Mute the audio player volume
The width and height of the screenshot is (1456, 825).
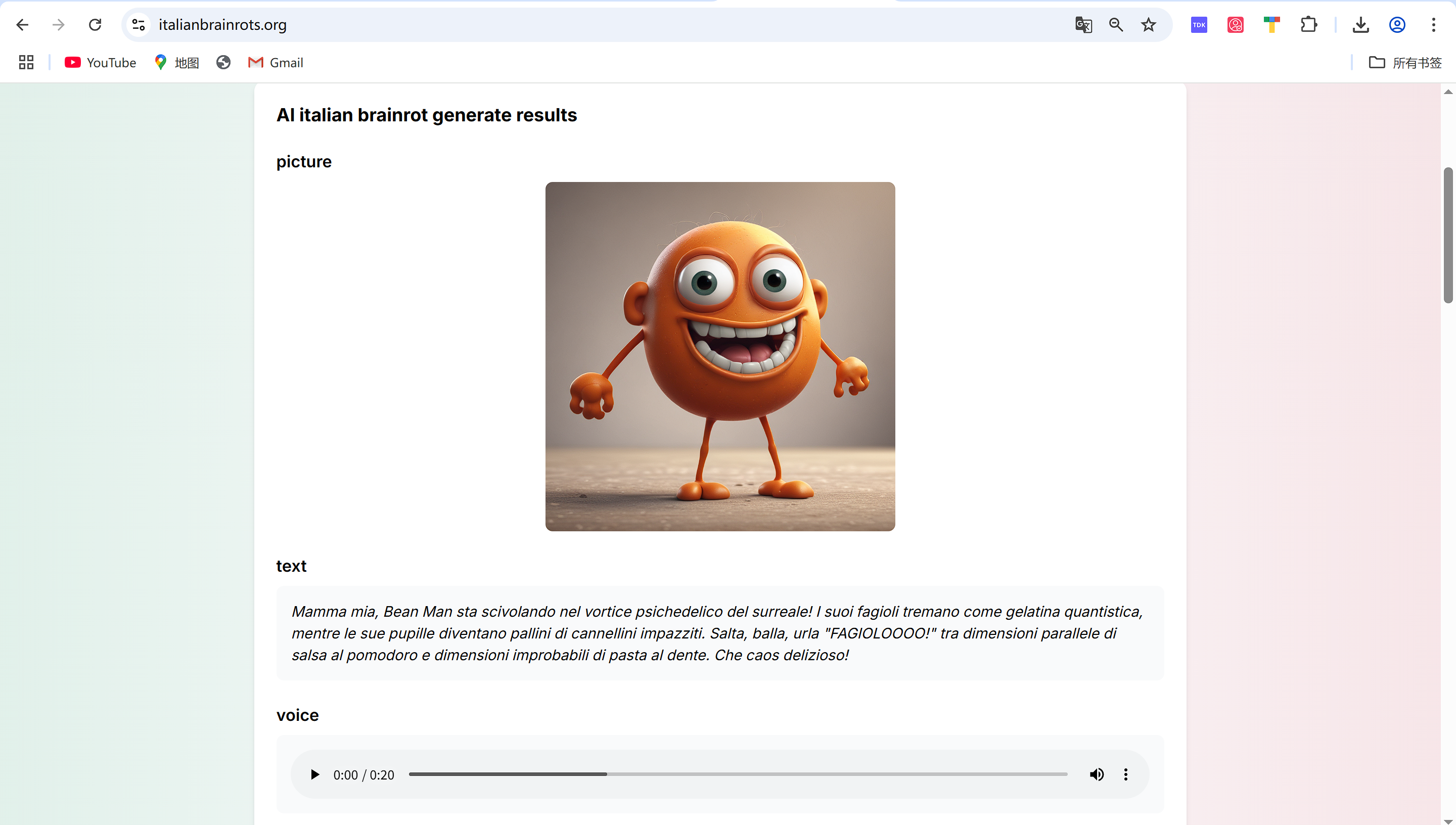[1097, 774]
